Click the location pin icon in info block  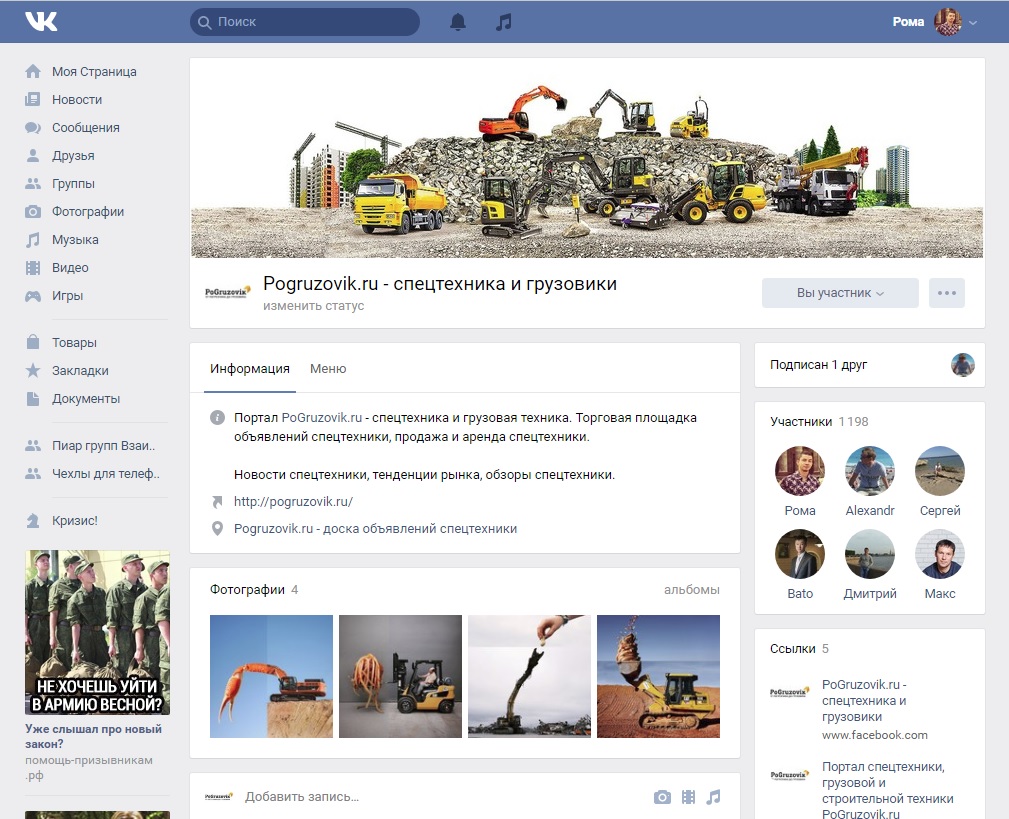tap(218, 529)
